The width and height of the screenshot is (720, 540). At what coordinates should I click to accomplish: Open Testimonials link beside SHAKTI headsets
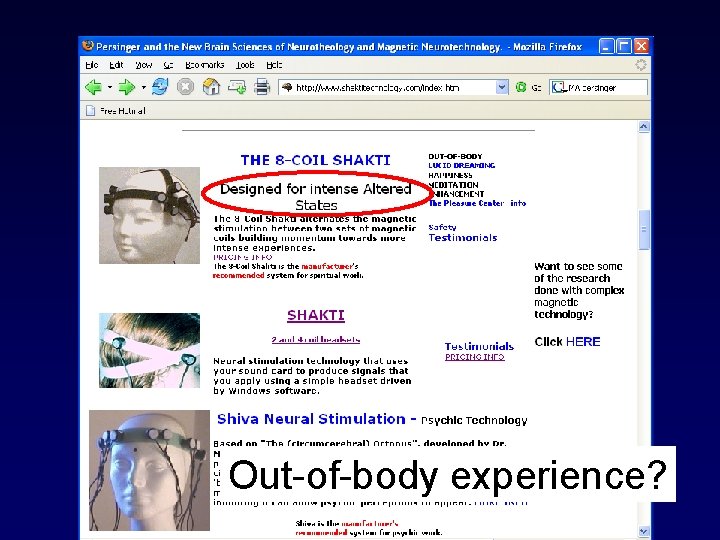479,346
